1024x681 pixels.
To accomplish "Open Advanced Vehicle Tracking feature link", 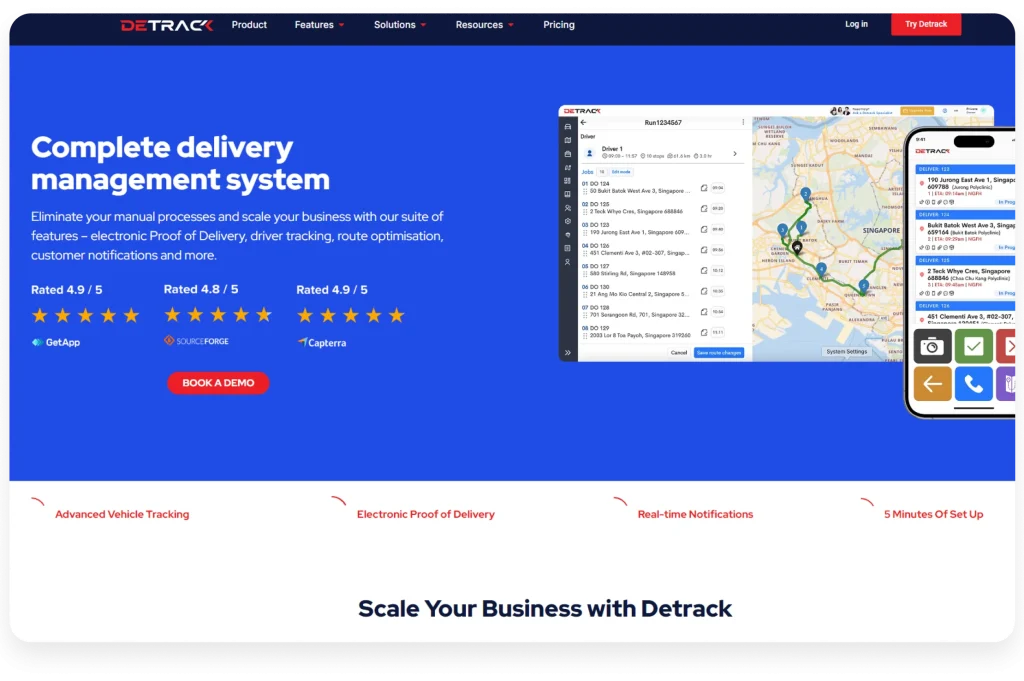I will coord(122,515).
